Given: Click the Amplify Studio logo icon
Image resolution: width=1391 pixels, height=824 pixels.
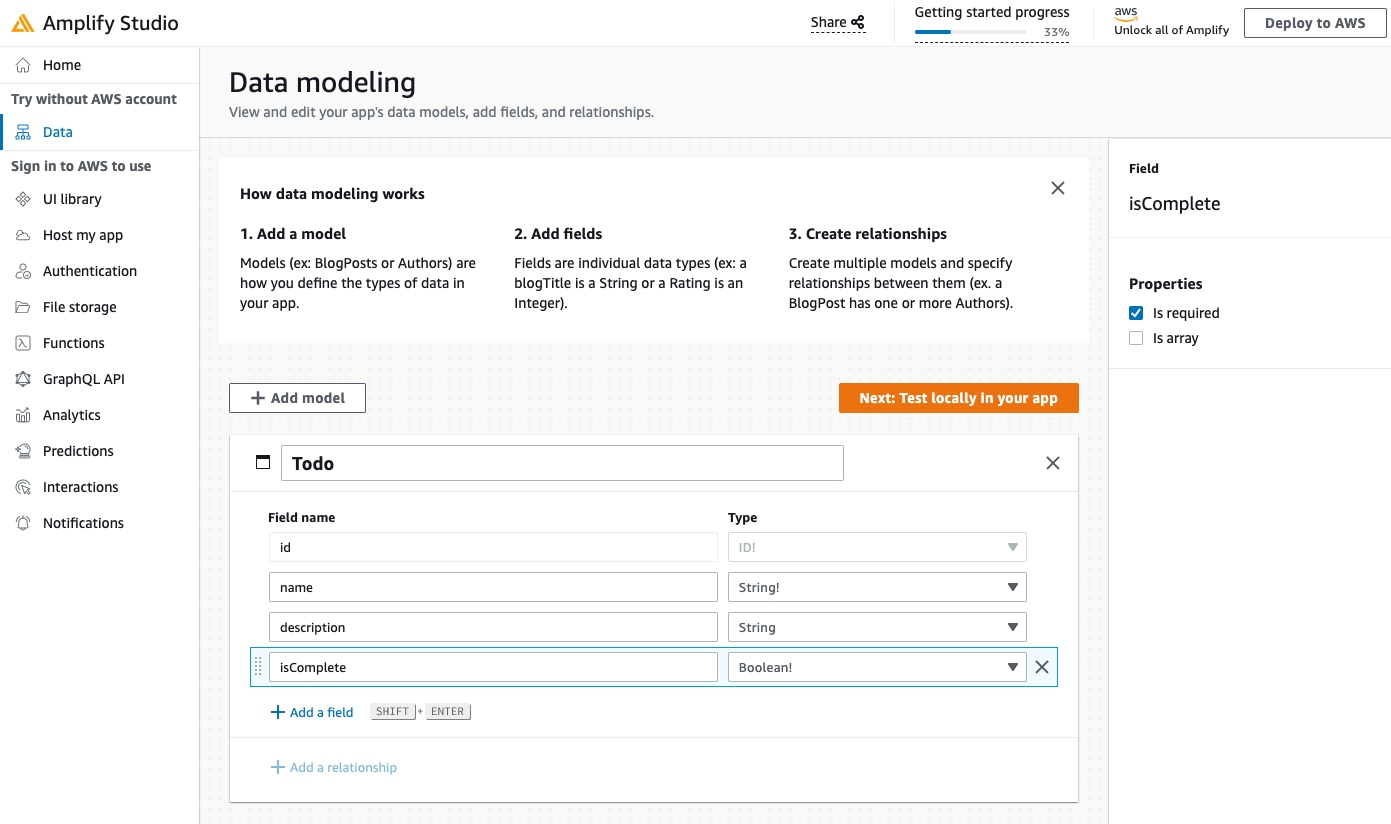Looking at the screenshot, I should coord(23,23).
